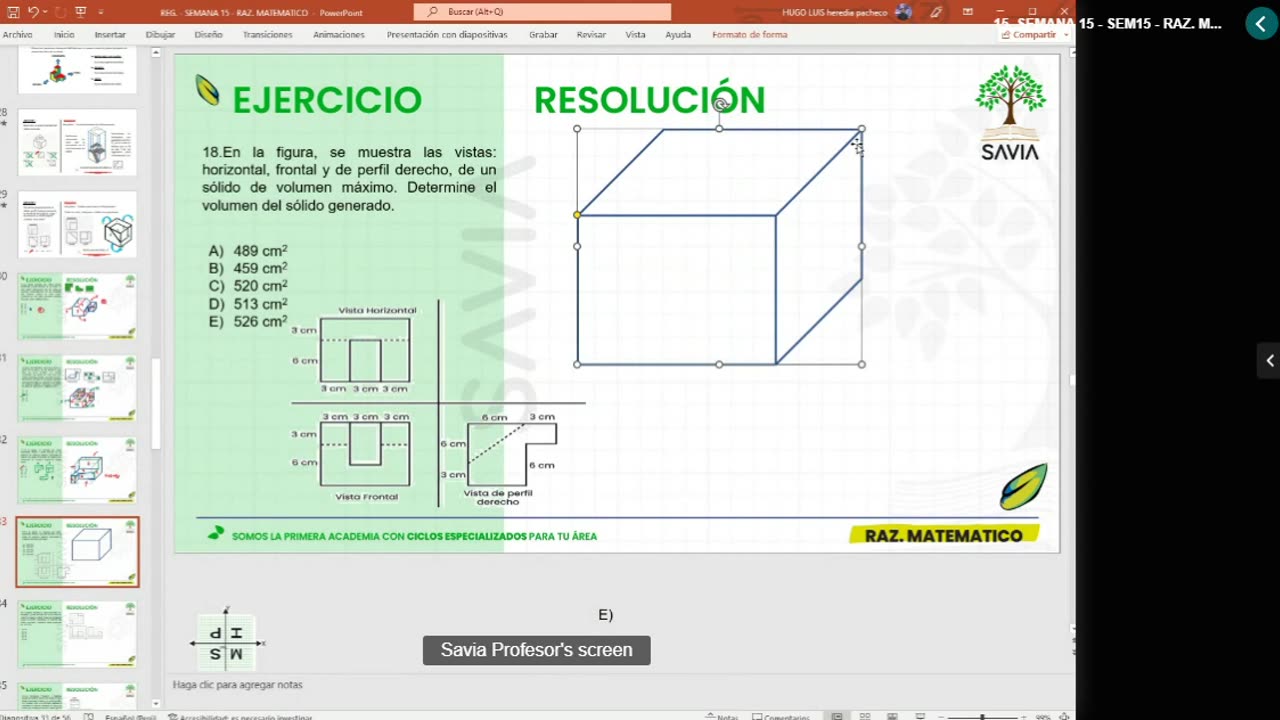The height and width of the screenshot is (720, 1280).
Task: Open the Ayuda tab
Action: coord(678,34)
